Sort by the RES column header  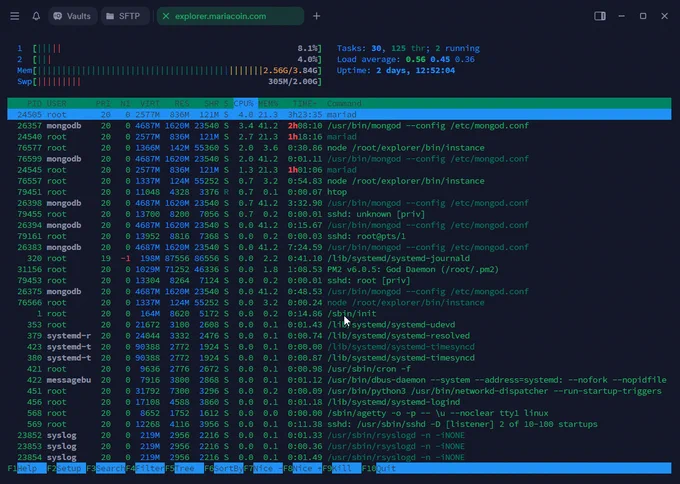[x=182, y=103]
